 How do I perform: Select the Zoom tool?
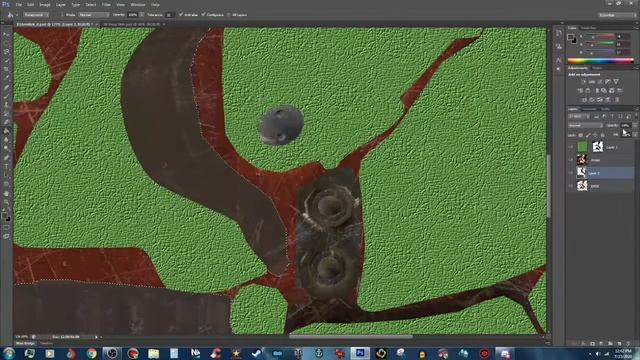[x=6, y=202]
